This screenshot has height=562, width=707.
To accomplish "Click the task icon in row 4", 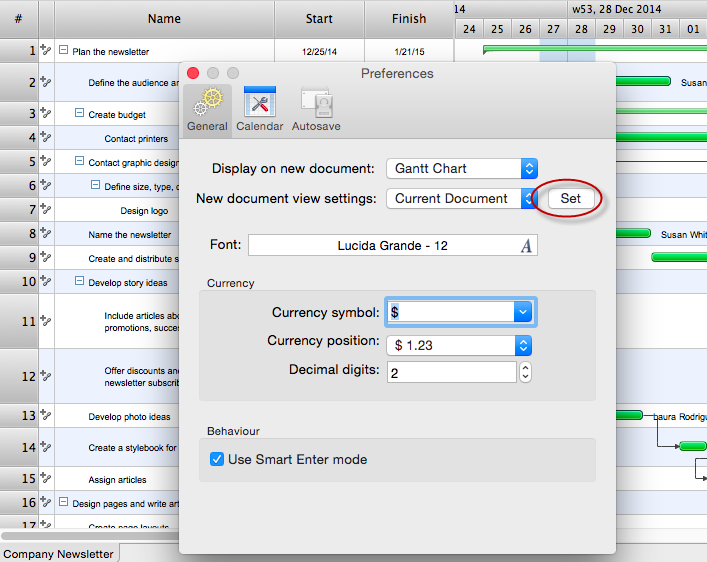I will point(46,136).
